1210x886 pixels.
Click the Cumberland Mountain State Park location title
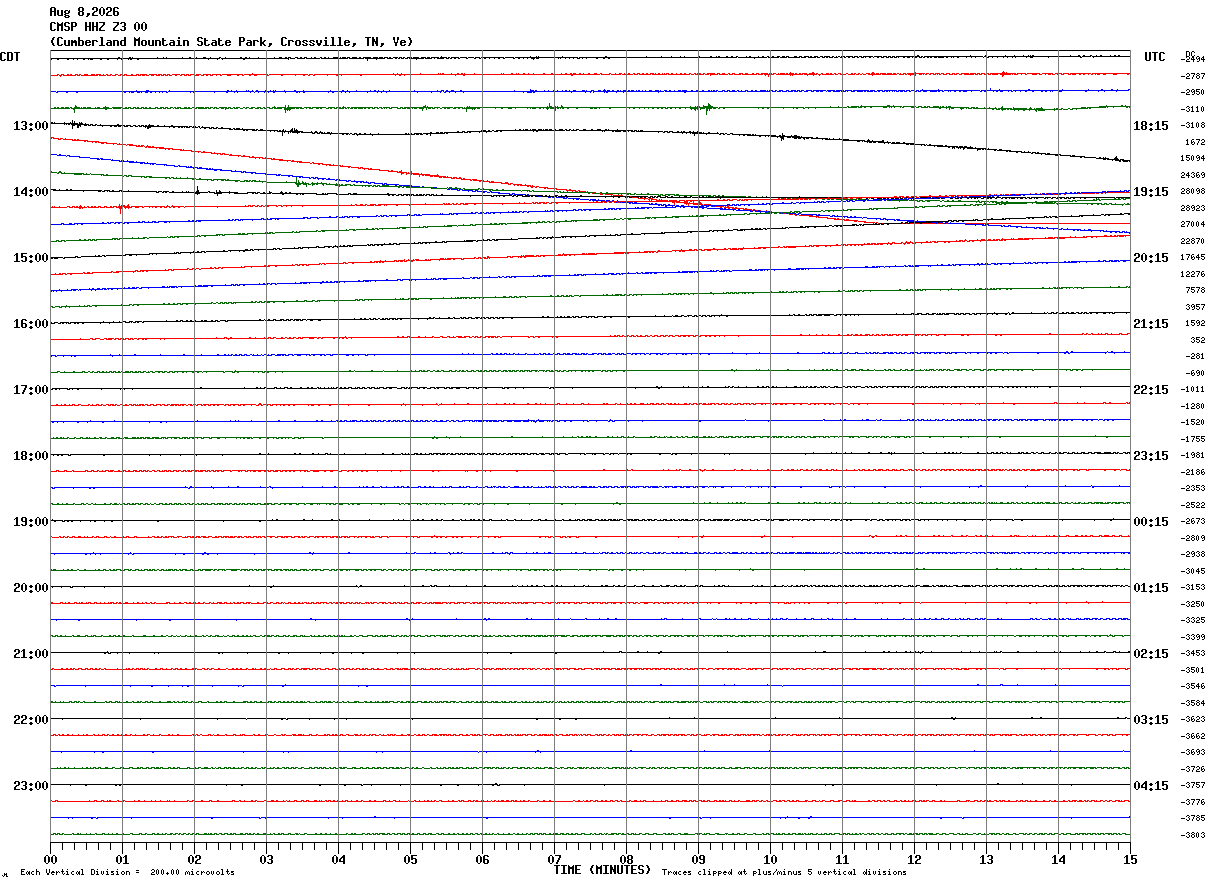(231, 42)
